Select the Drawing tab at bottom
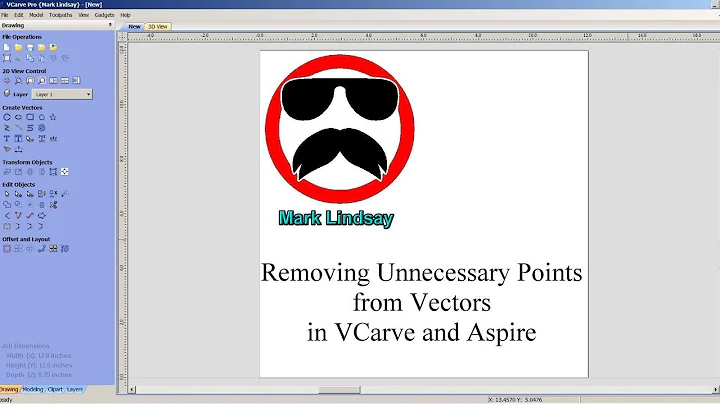The image size is (720, 404). click(9, 389)
